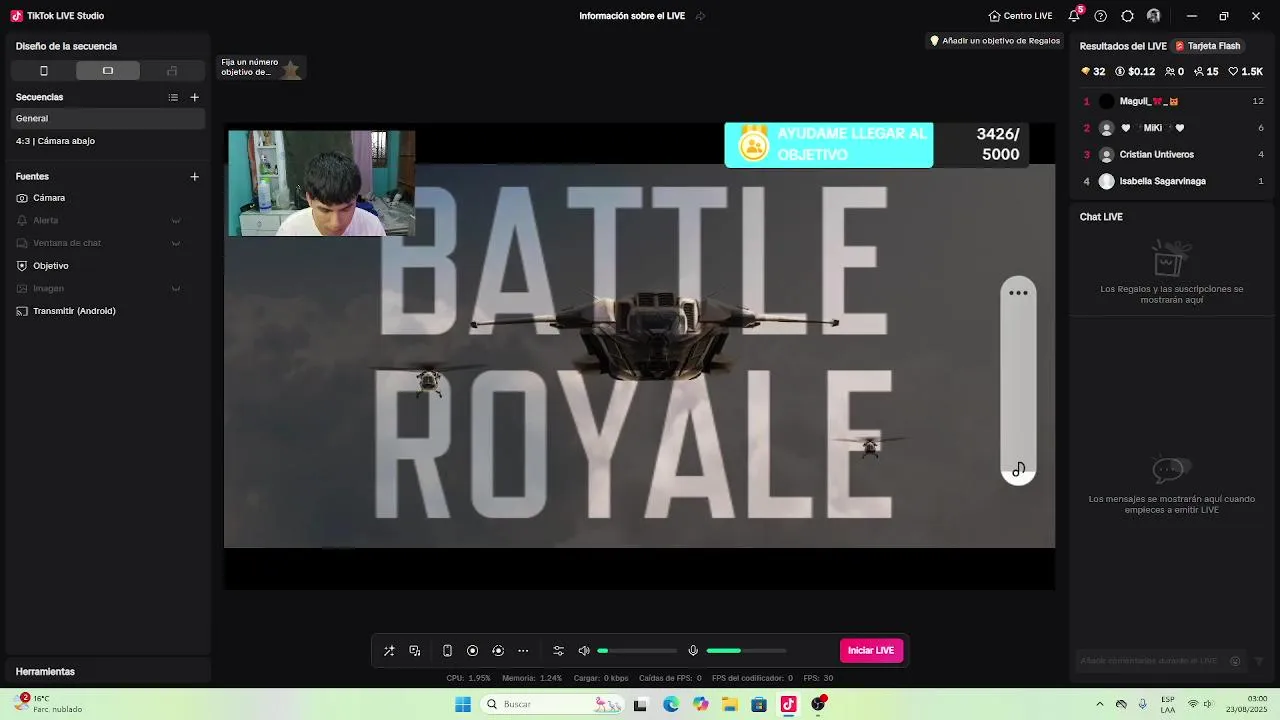Select ranked viewer Cristian Untiveros
This screenshot has width=1280, height=720.
click(1173, 155)
